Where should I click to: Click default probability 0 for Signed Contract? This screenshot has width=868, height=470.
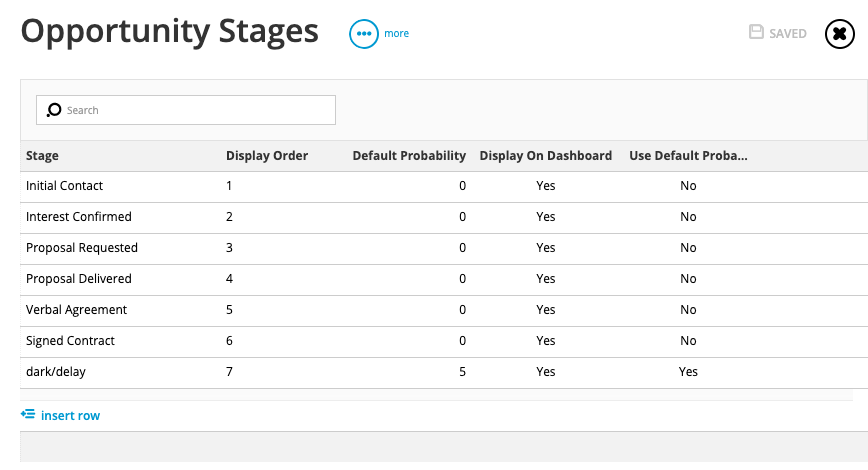pos(462,340)
